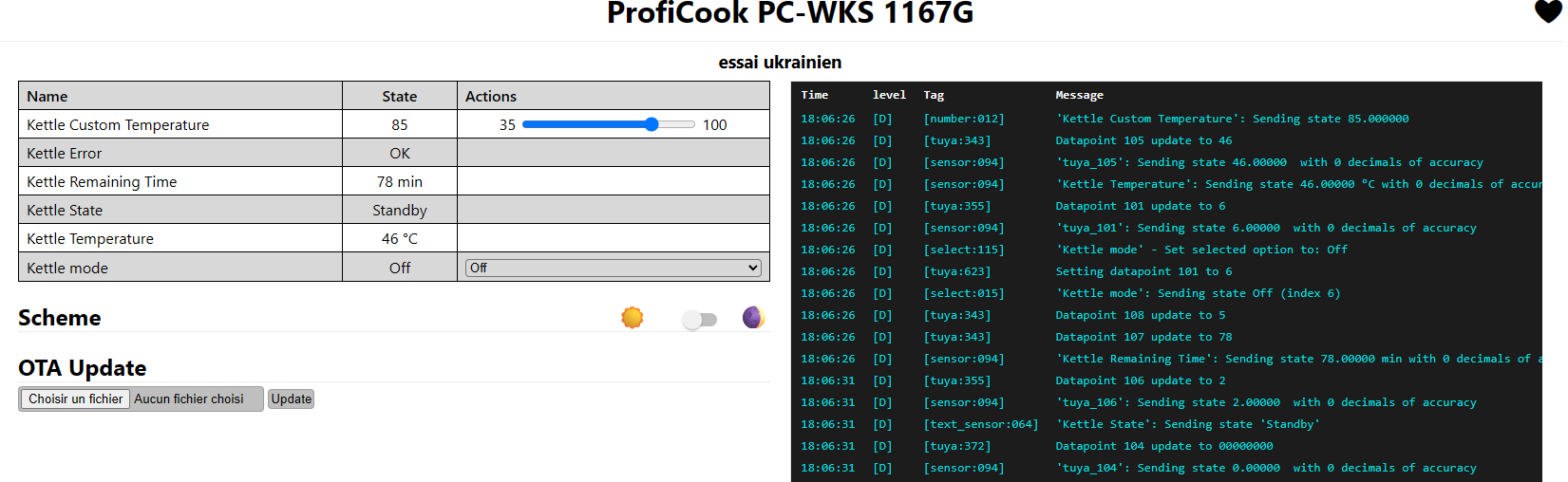This screenshot has width=1568, height=482.
Task: Select the Kettle Error row name
Action: tap(65, 153)
